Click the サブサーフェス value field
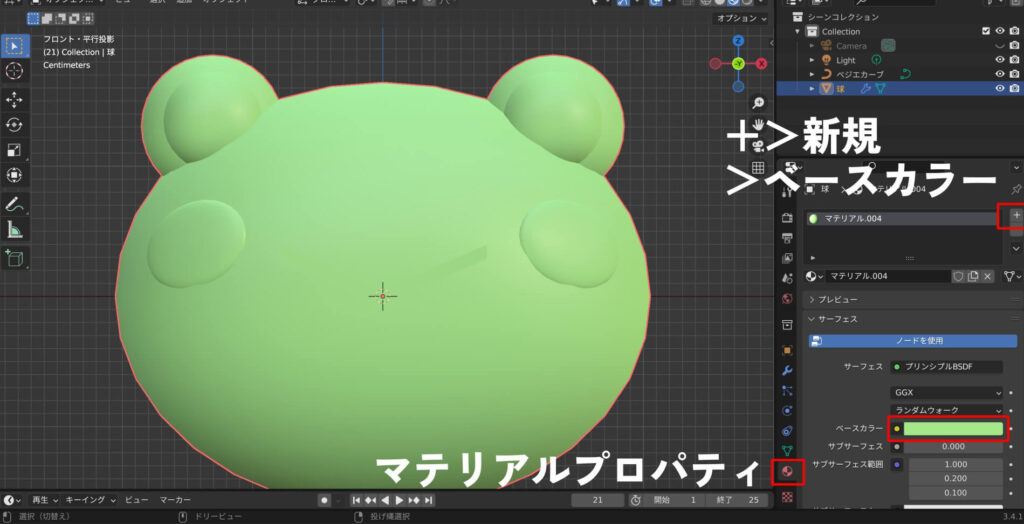Viewport: 1024px width, 524px height. [953, 446]
